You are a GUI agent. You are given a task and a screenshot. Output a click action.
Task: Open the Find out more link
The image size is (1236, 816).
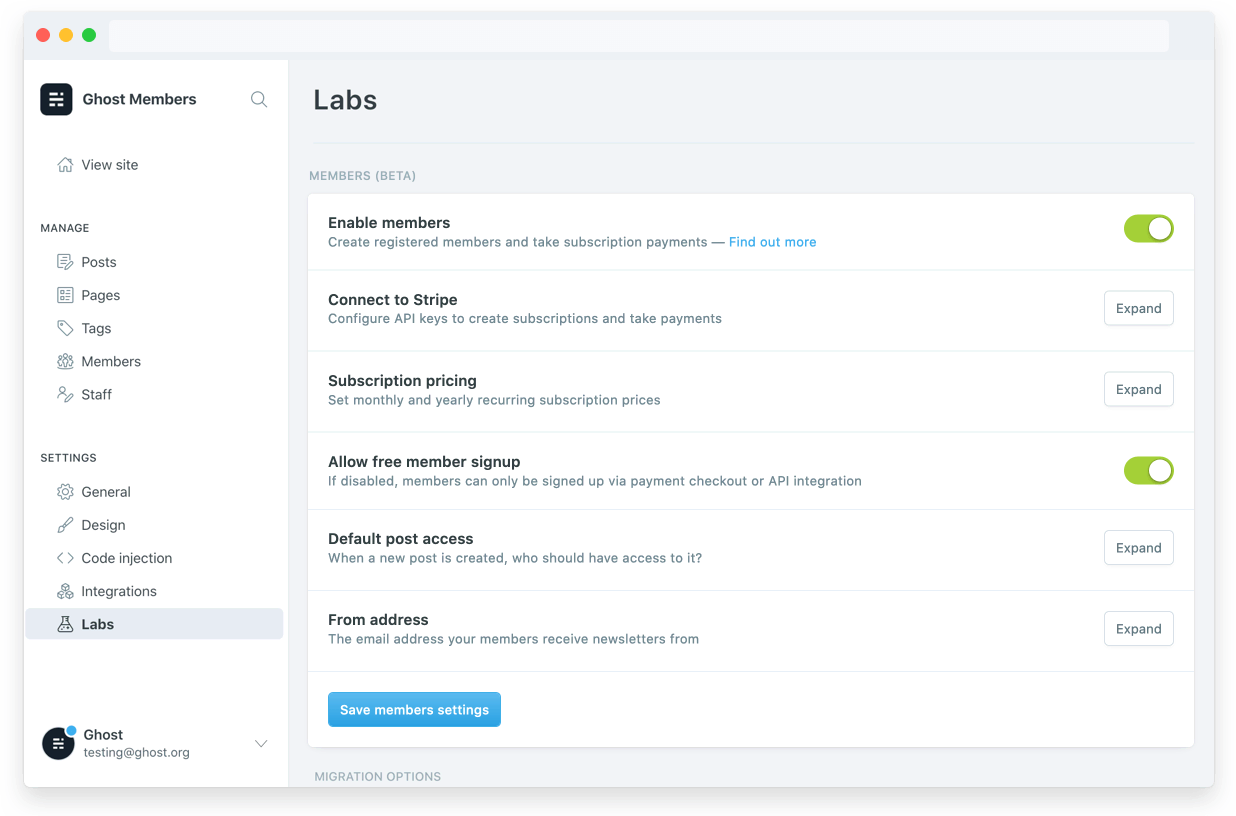[x=772, y=241]
